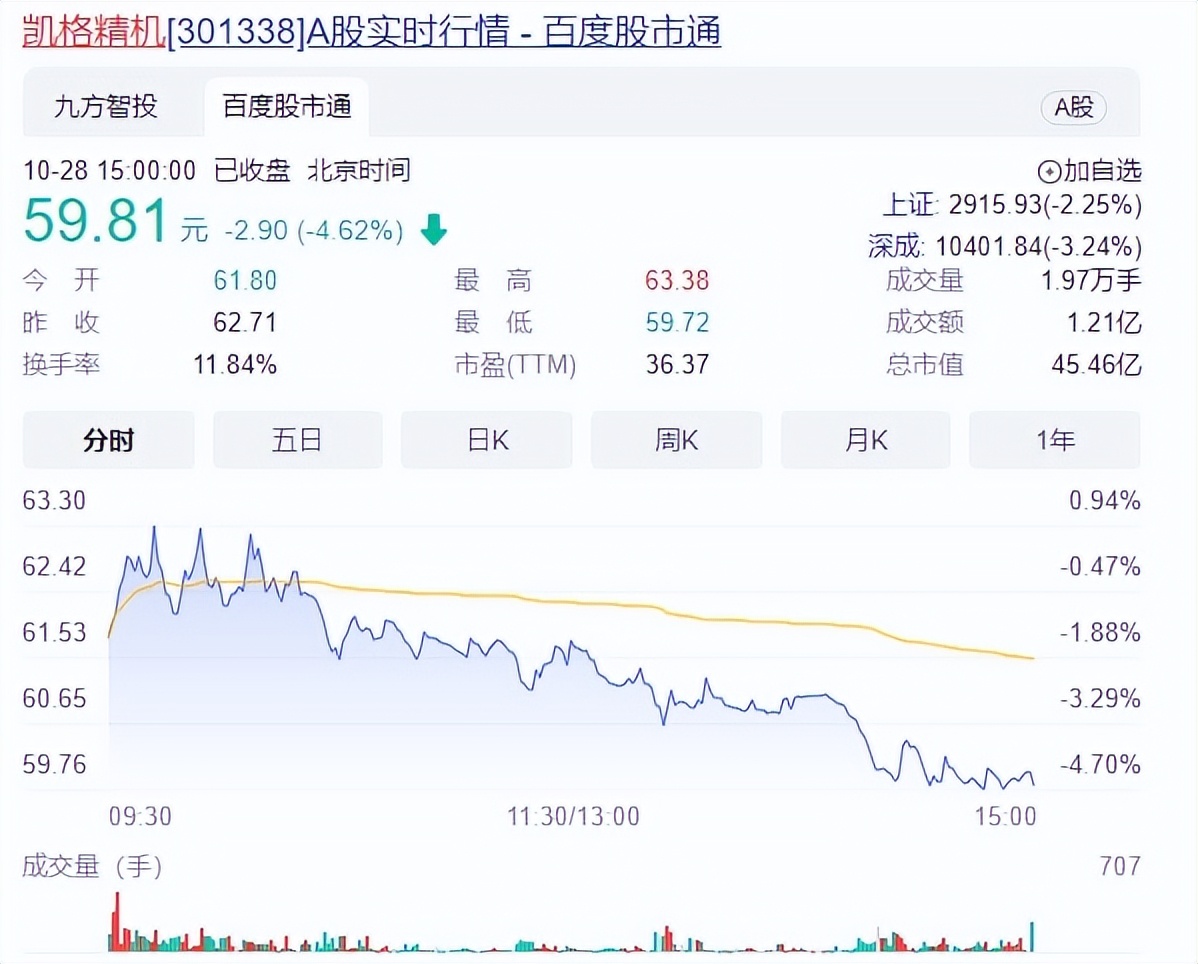This screenshot has height=964, width=1198.
Task: Select the 分时 chart view
Action: (107, 440)
